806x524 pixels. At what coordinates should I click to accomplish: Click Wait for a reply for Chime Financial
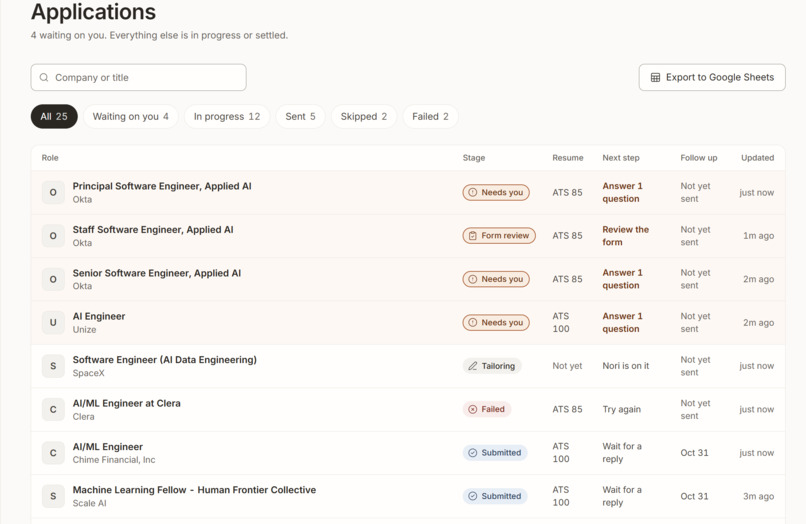click(622, 453)
